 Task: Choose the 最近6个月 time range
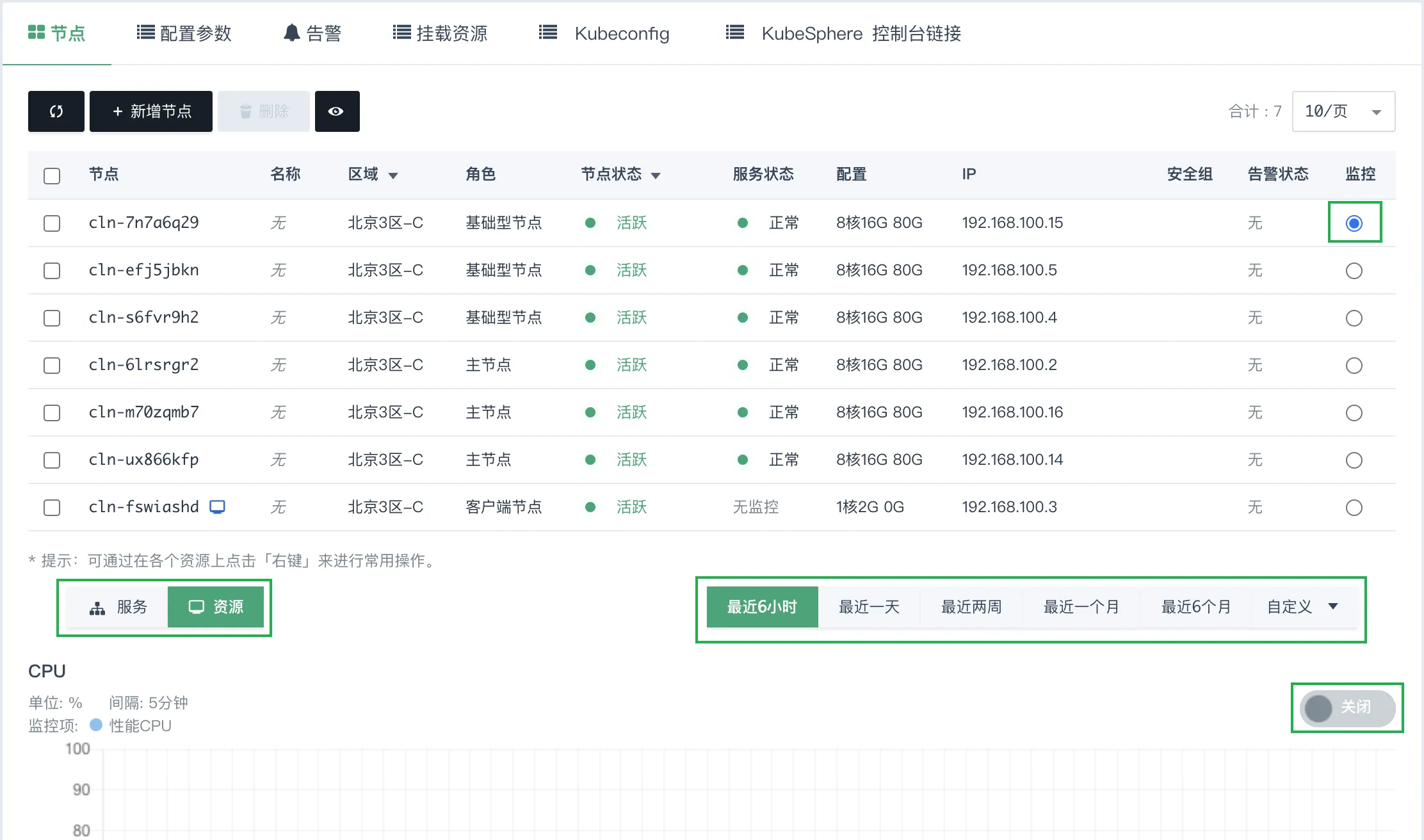(1196, 607)
